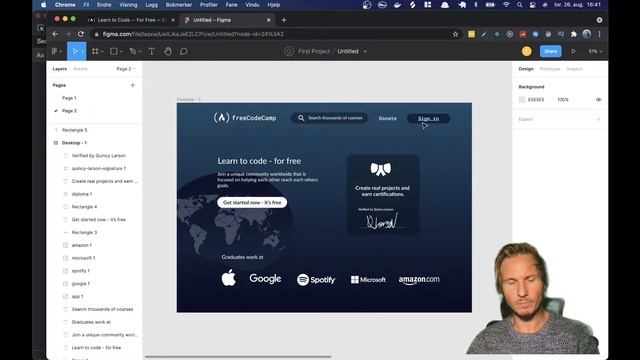Expand Frame tool options arrow
This screenshot has height=360, width=640.
[102, 52]
